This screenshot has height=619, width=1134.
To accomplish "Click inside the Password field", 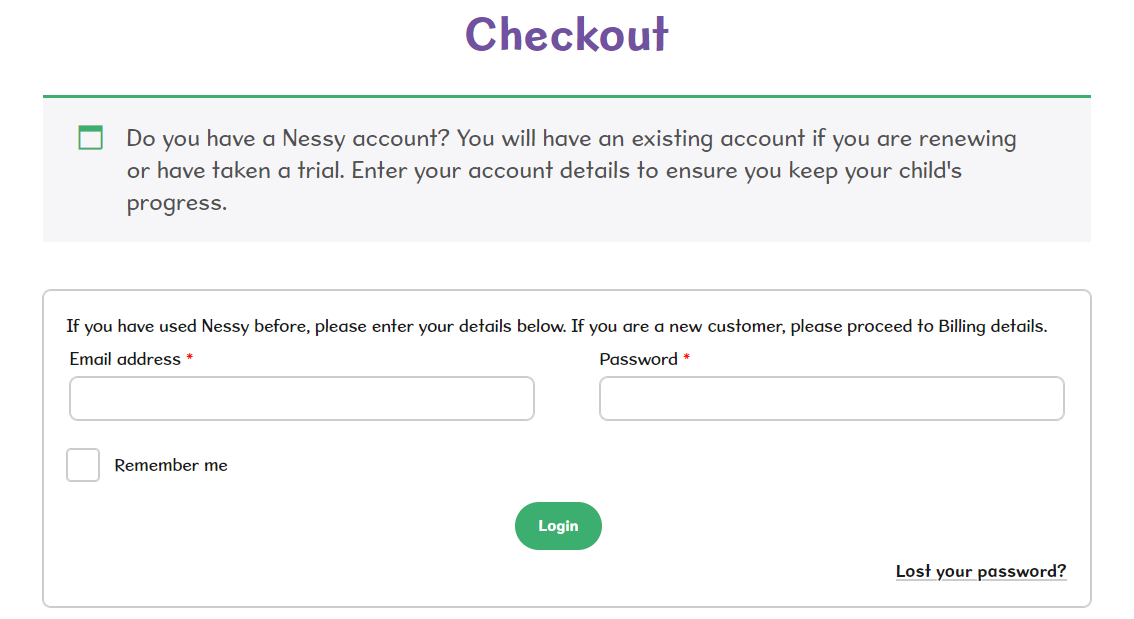I will [831, 398].
